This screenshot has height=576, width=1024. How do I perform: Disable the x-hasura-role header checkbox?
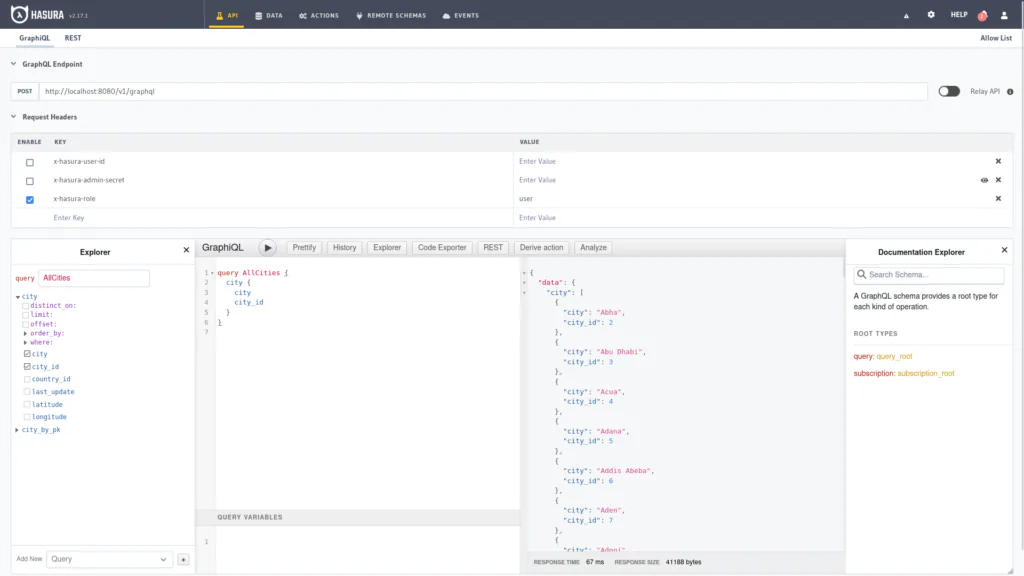pyautogui.click(x=29, y=200)
